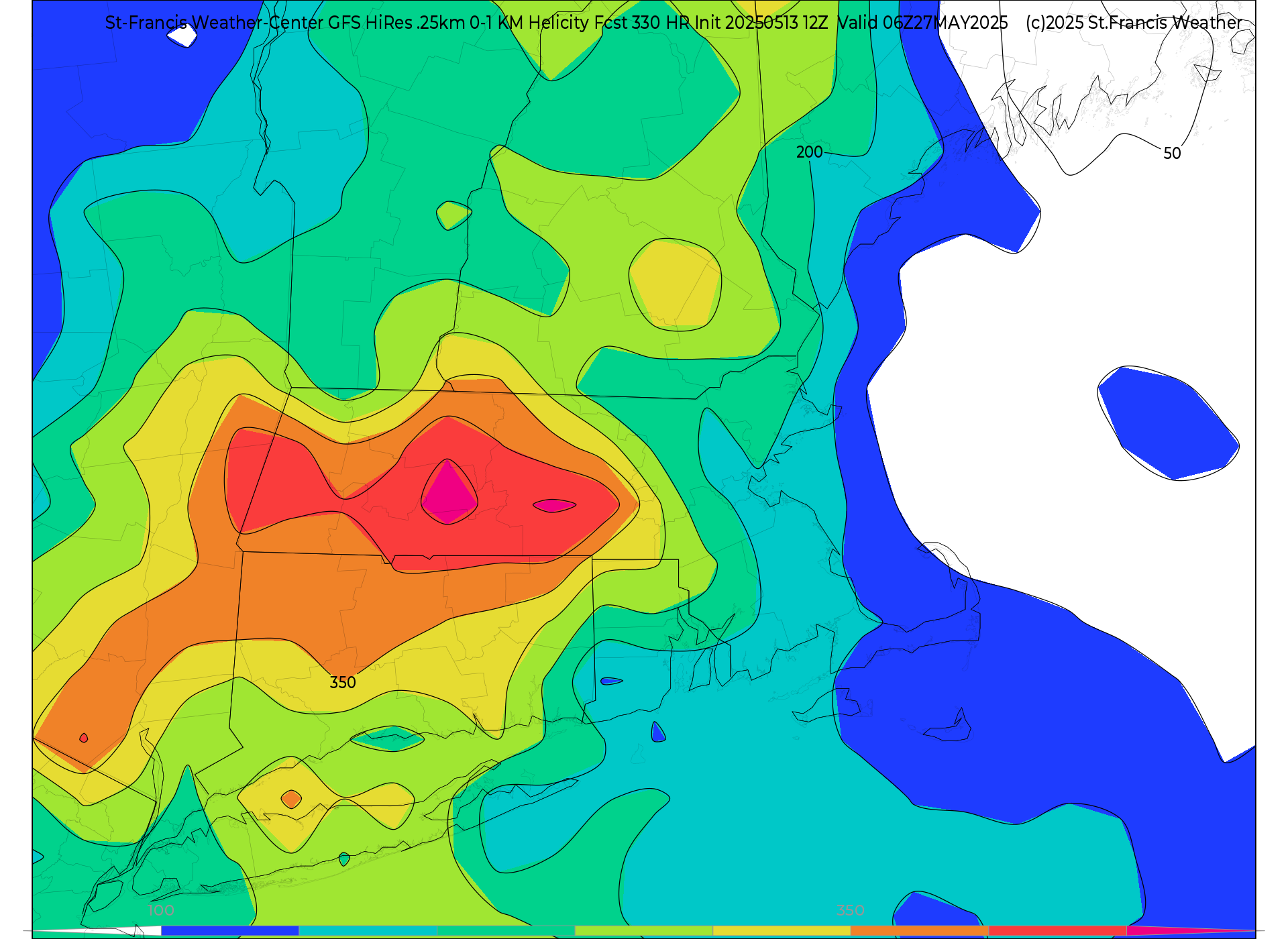Click the "(c)2025 St.Francis Weather" copyright text
Image resolution: width=1288 pixels, height=939 pixels.
1134,23
